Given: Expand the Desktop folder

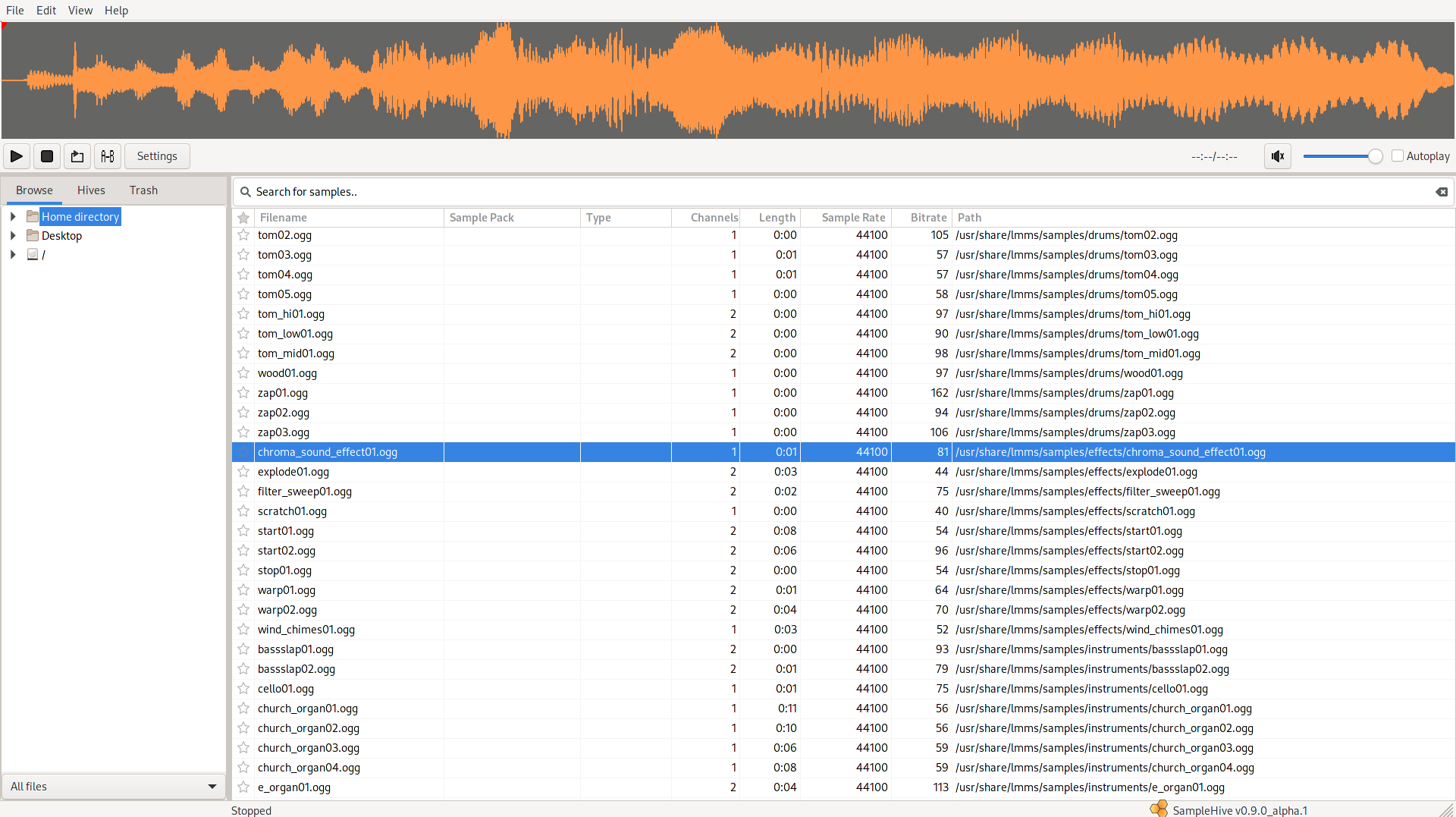Looking at the screenshot, I should 12,235.
